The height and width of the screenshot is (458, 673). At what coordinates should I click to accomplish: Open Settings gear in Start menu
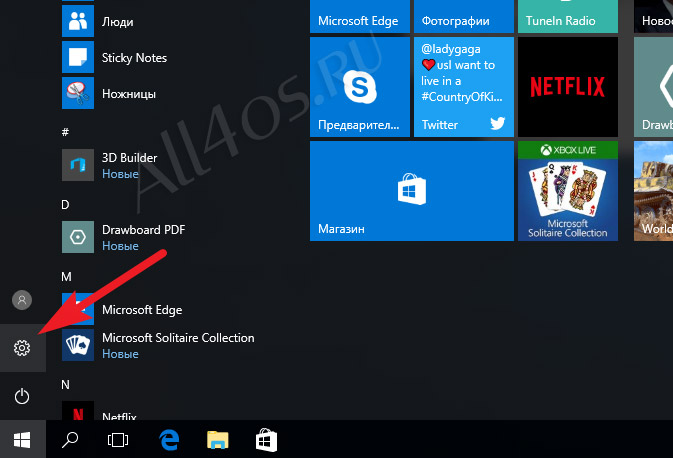click(22, 348)
